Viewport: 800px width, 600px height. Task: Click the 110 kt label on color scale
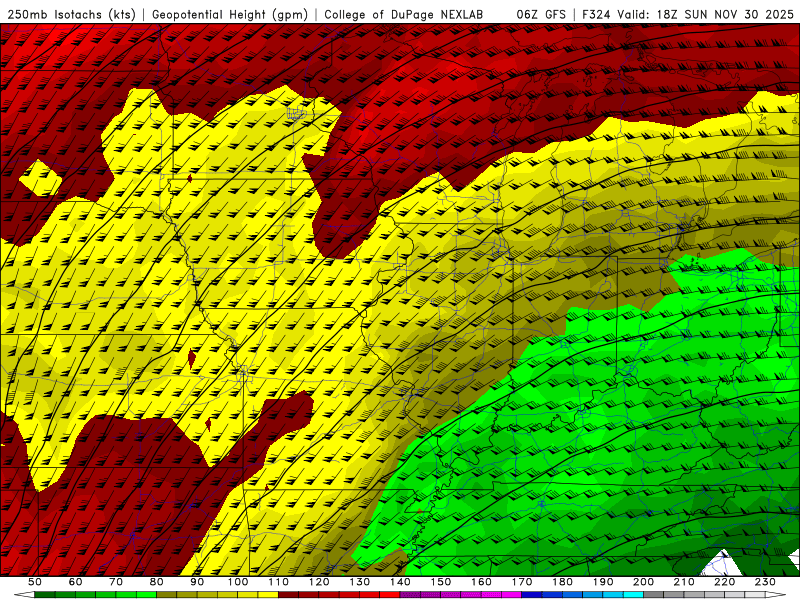[x=279, y=582]
